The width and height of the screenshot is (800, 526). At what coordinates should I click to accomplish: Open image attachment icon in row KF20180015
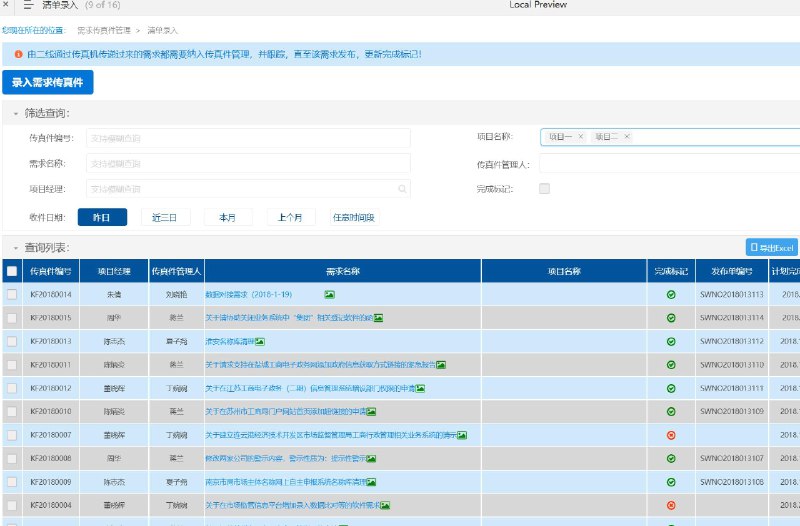tap(378, 318)
